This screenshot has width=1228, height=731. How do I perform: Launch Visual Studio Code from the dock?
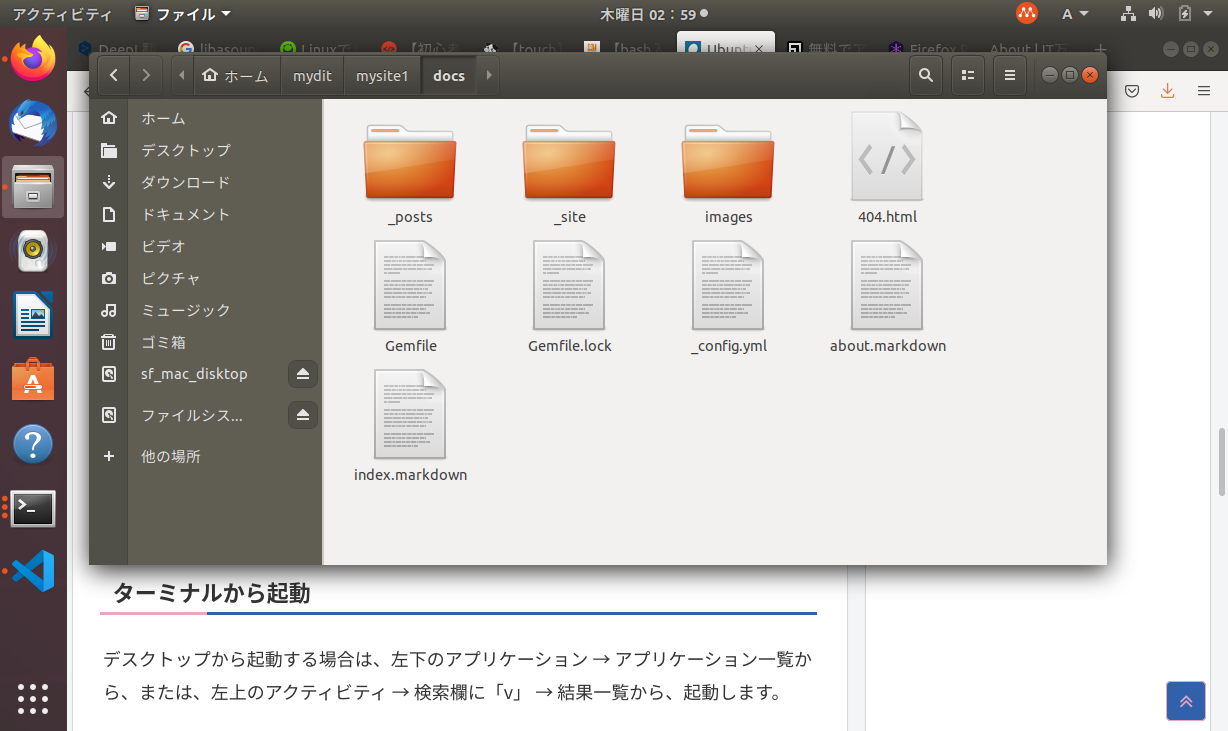tap(32, 571)
